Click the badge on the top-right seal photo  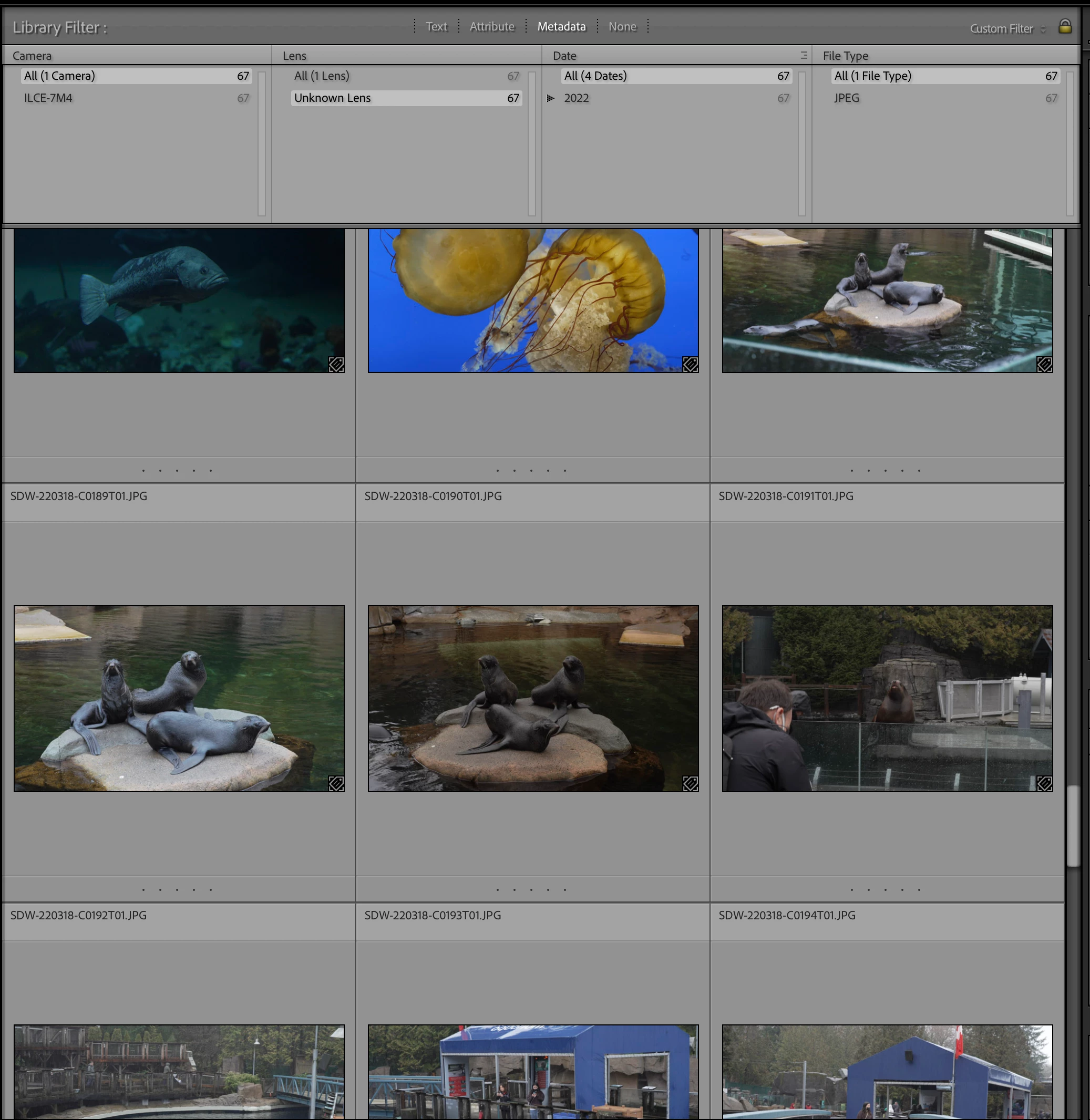point(1044,365)
